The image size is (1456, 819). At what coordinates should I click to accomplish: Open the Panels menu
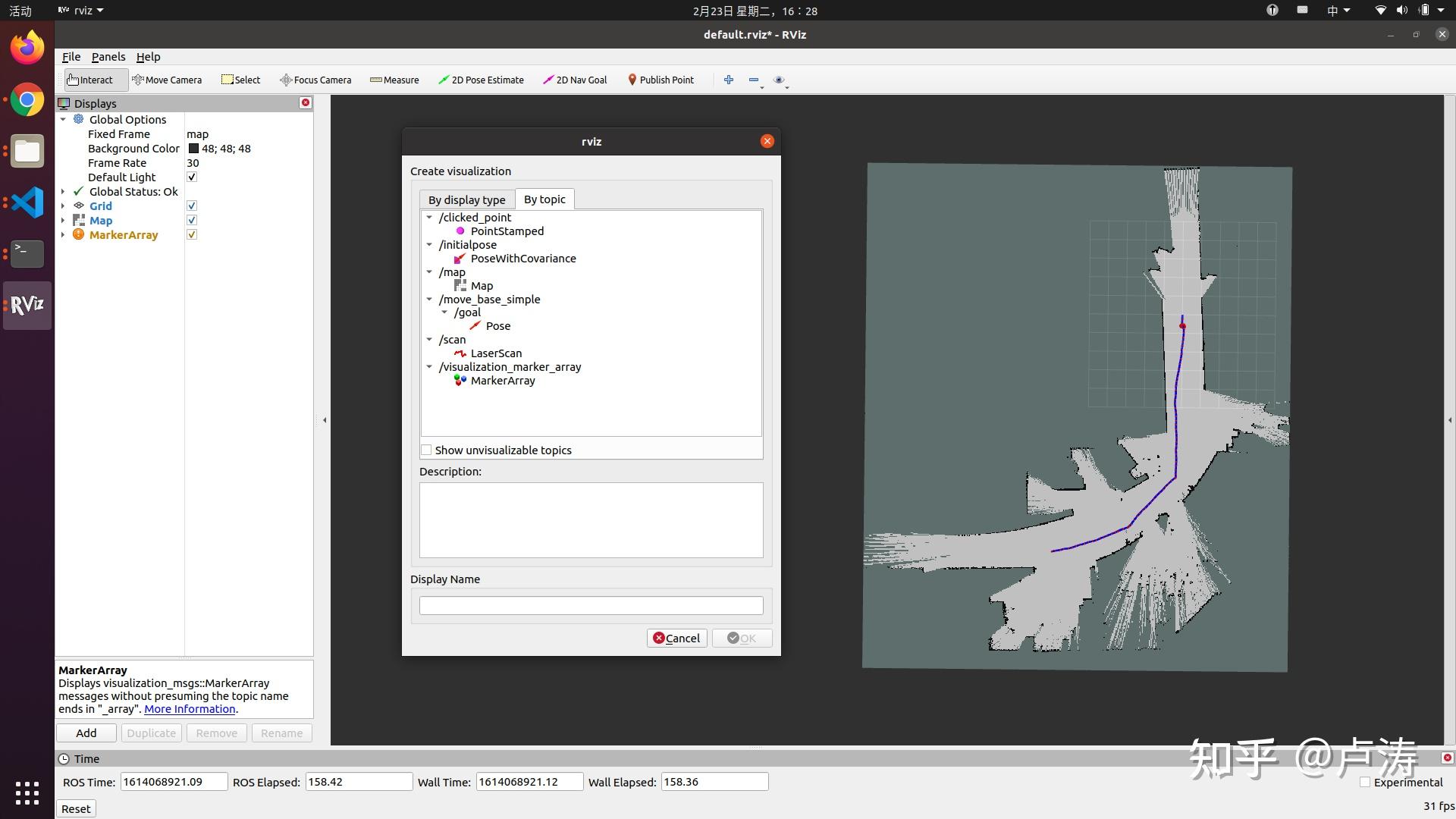tap(108, 57)
